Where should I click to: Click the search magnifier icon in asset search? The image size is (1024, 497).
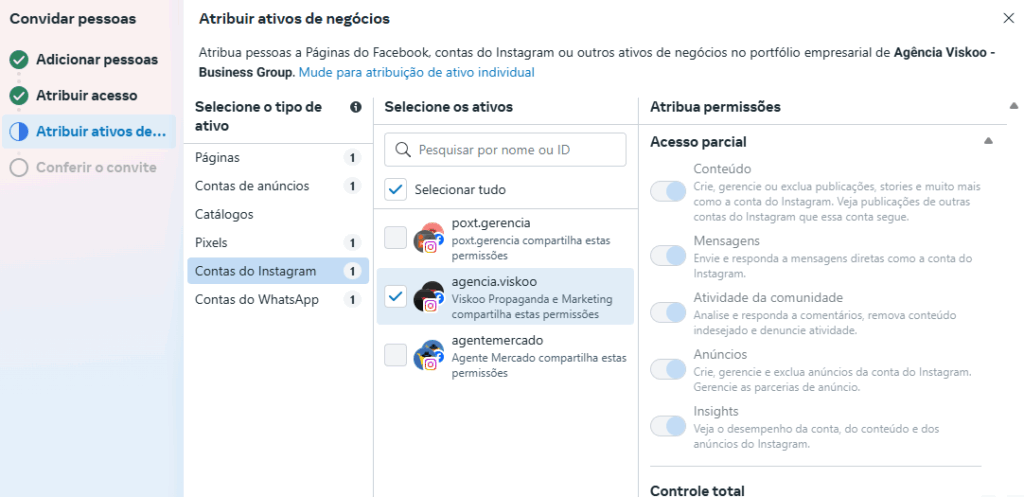pyautogui.click(x=404, y=150)
